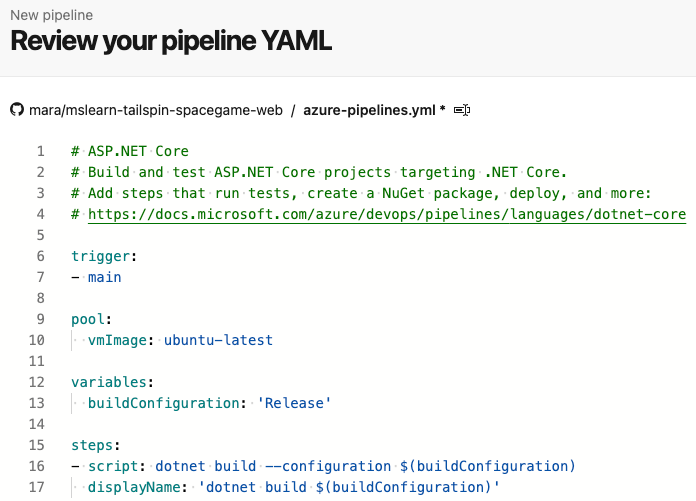Click the 'Release' string value
The image size is (696, 501).
pos(293,403)
